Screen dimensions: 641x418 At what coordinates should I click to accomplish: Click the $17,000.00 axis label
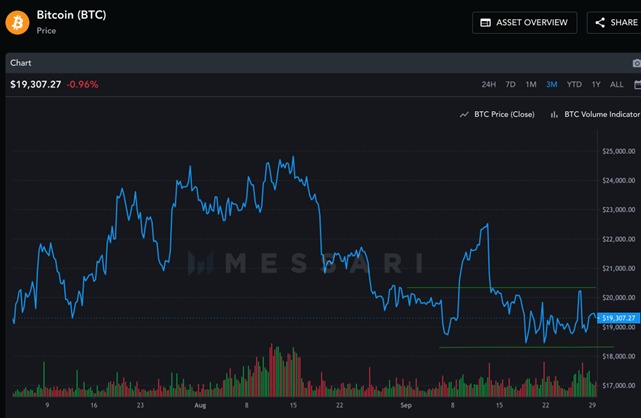pos(619,385)
